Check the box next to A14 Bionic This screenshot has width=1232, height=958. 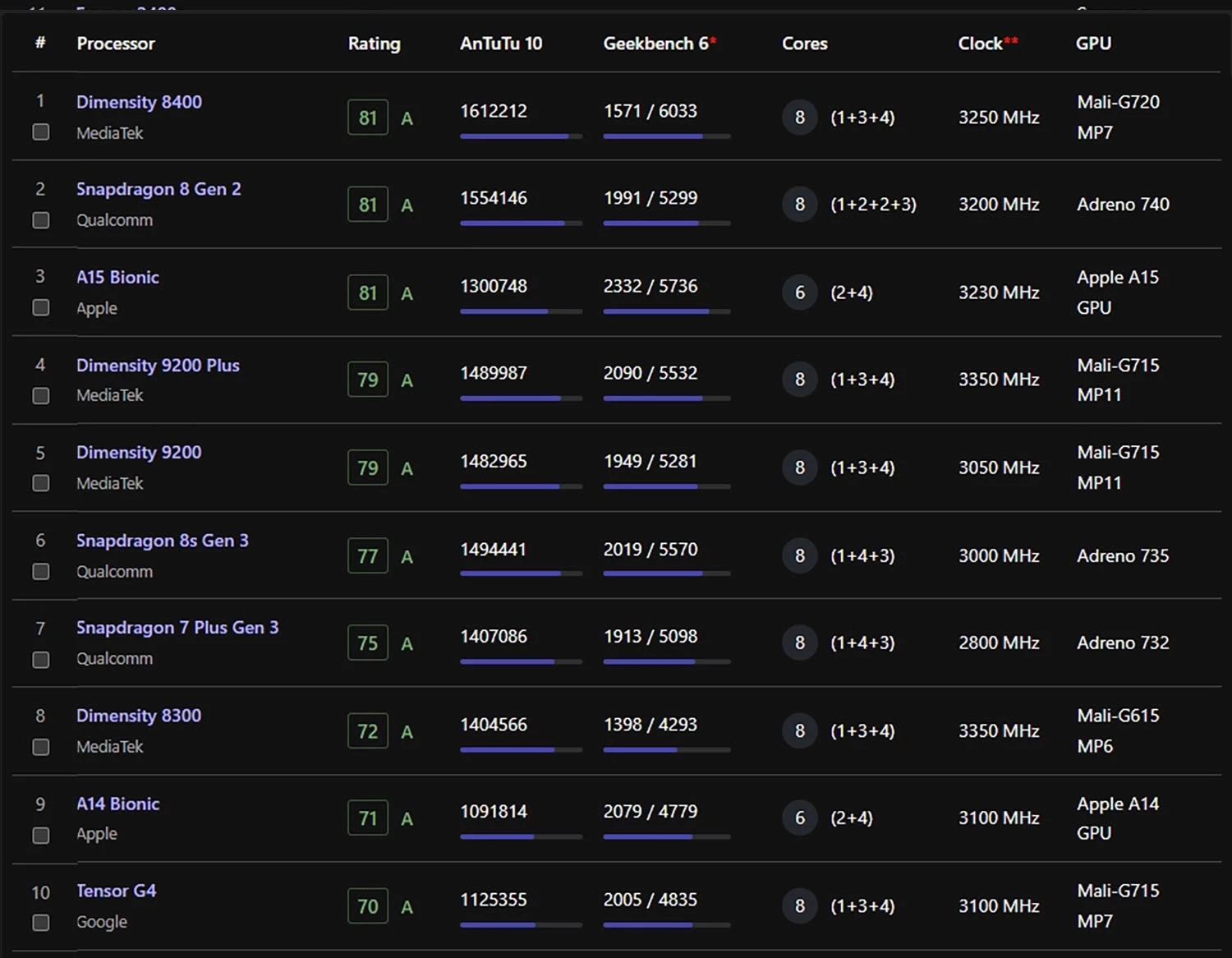[40, 836]
